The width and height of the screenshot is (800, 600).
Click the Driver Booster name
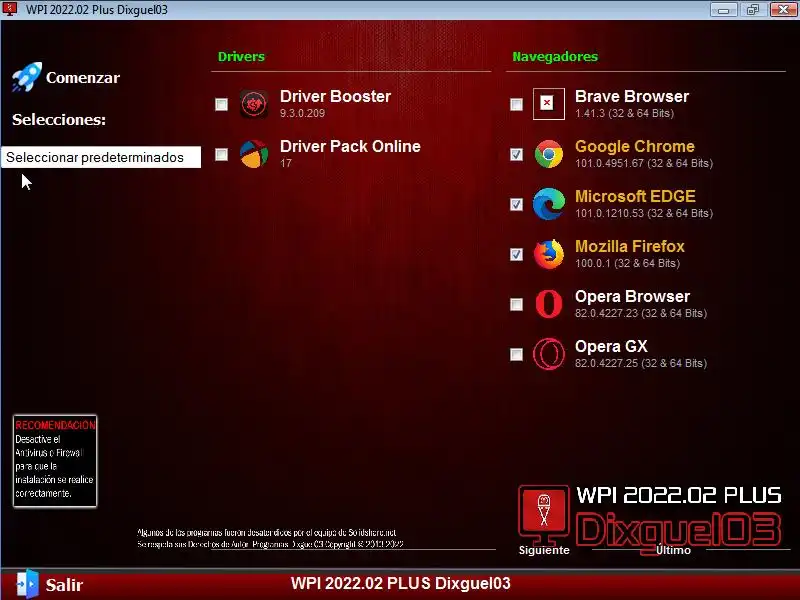[335, 96]
